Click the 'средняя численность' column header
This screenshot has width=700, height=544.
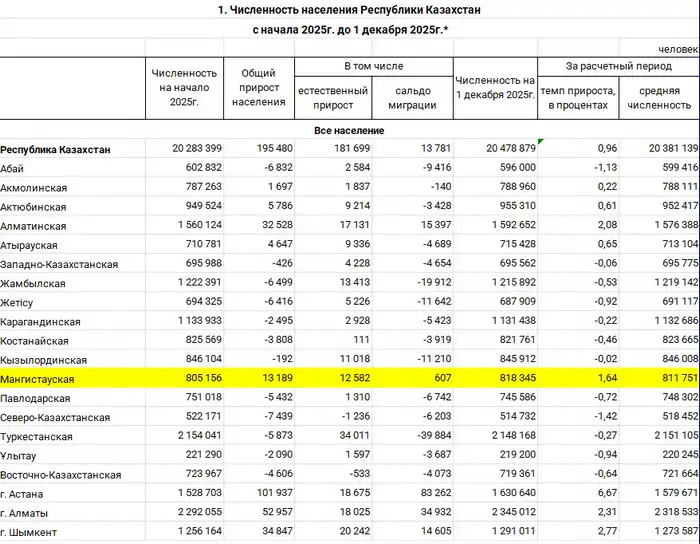(660, 98)
